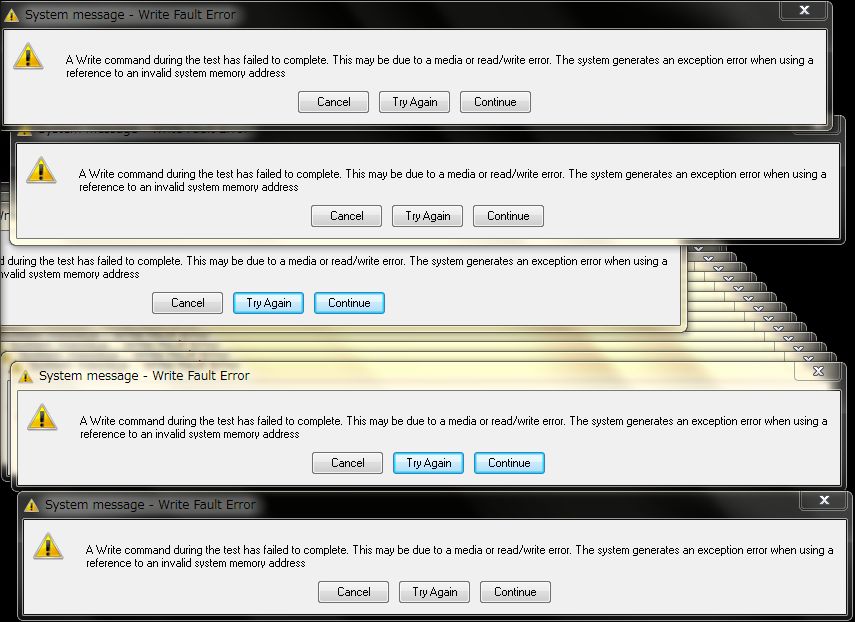Choose Try Again in the topmost dialog
Screen dimensions: 855x622
pos(414,102)
